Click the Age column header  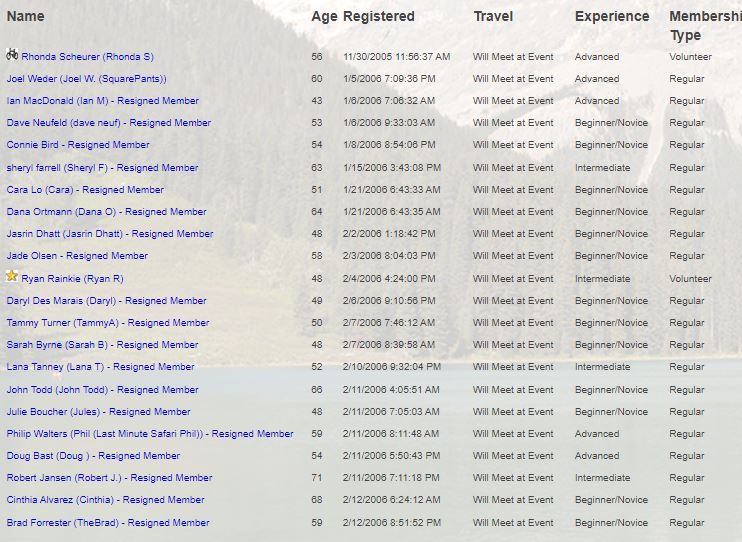click(324, 16)
